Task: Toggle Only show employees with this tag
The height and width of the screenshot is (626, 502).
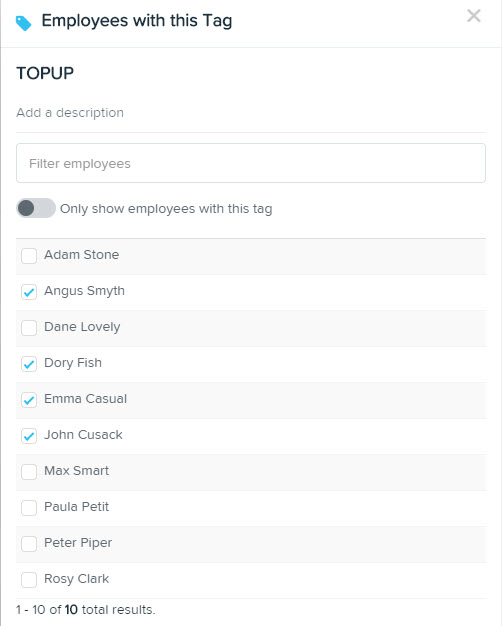Action: pyautogui.click(x=36, y=208)
